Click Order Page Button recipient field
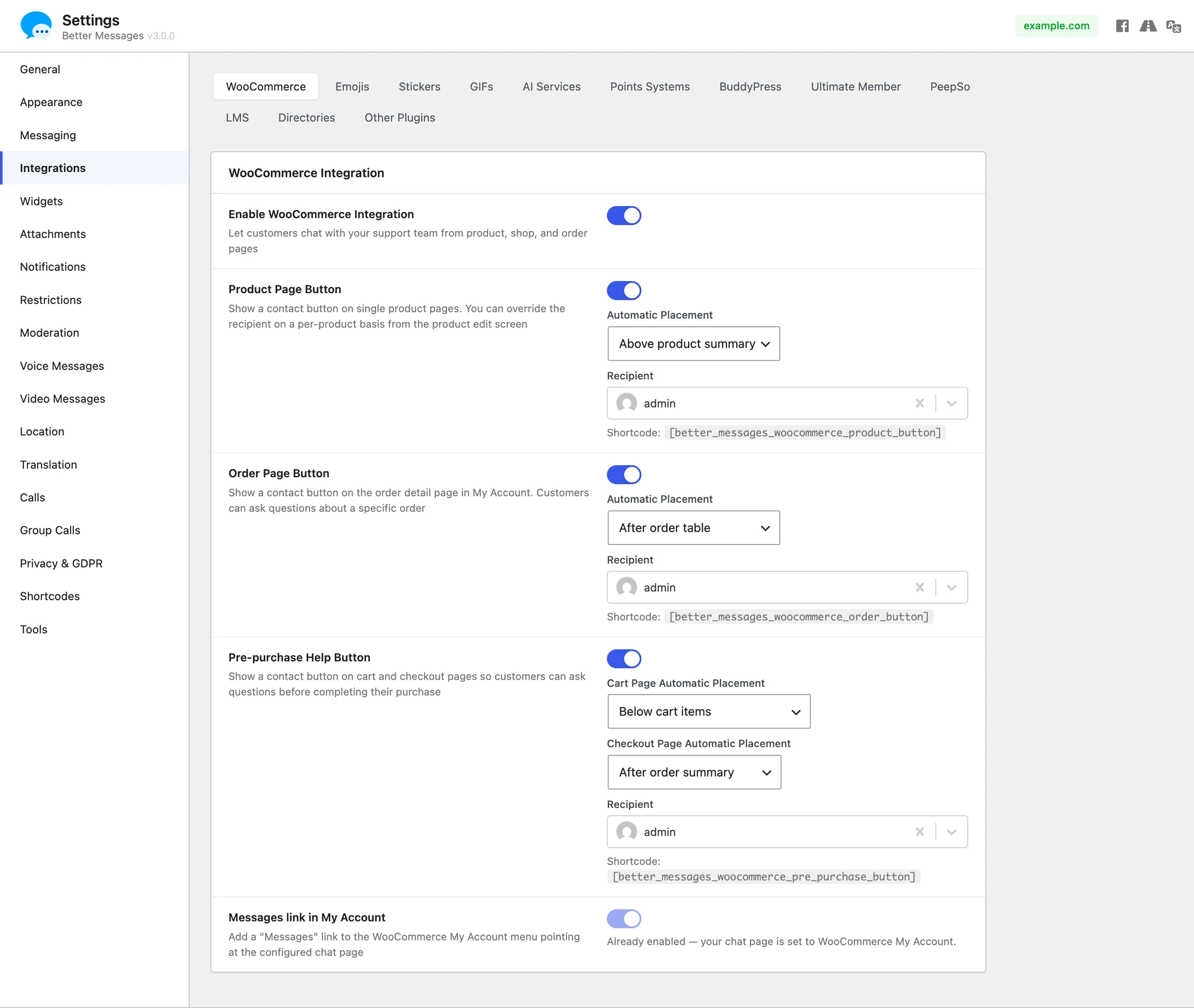This screenshot has width=1194, height=1008. [x=787, y=588]
